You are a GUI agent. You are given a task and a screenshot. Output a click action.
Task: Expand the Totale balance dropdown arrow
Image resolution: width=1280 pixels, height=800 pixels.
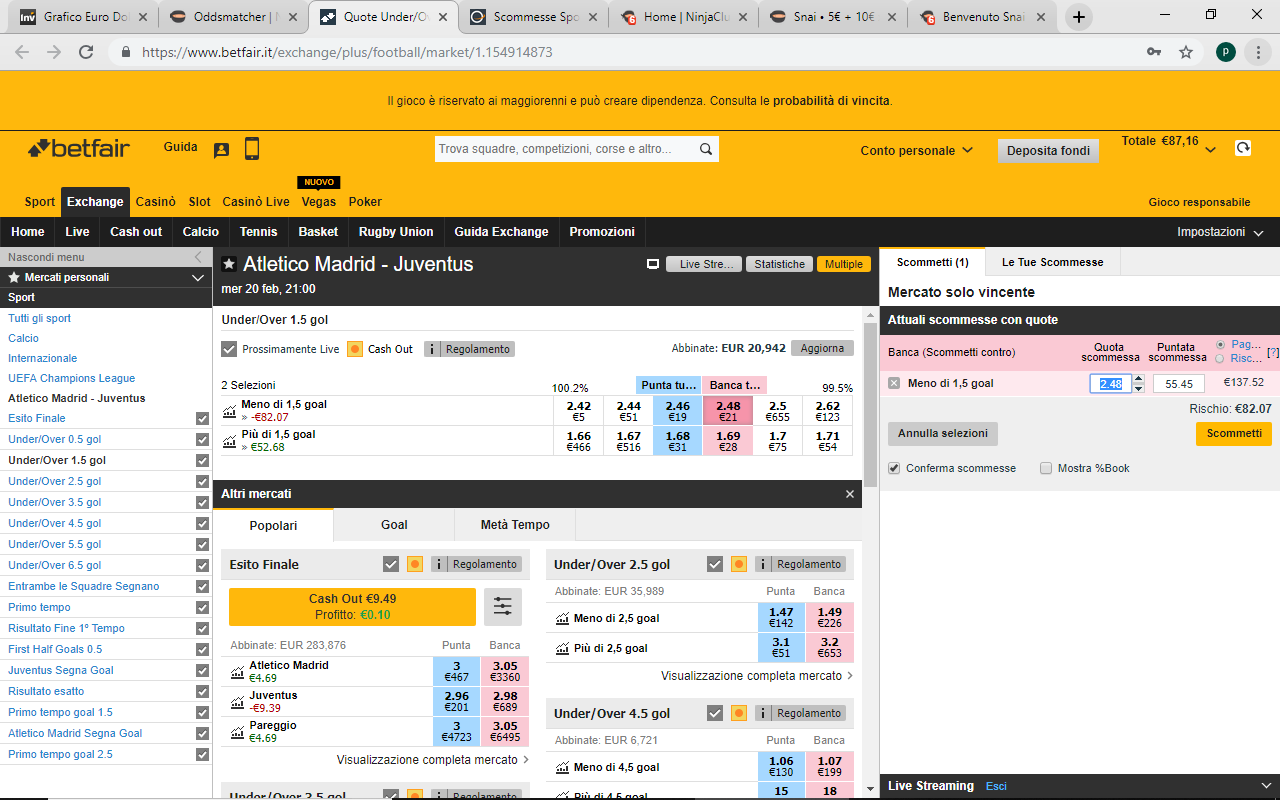1210,150
